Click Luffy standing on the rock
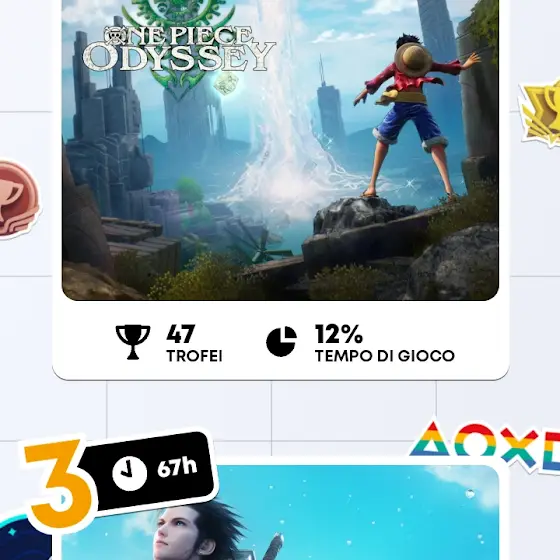The image size is (560, 560). pos(416,116)
